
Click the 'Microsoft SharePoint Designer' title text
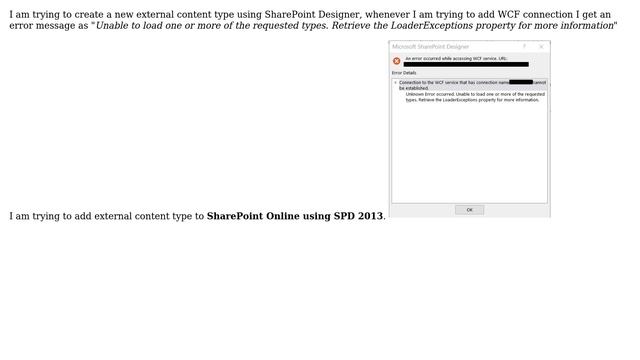point(431,47)
